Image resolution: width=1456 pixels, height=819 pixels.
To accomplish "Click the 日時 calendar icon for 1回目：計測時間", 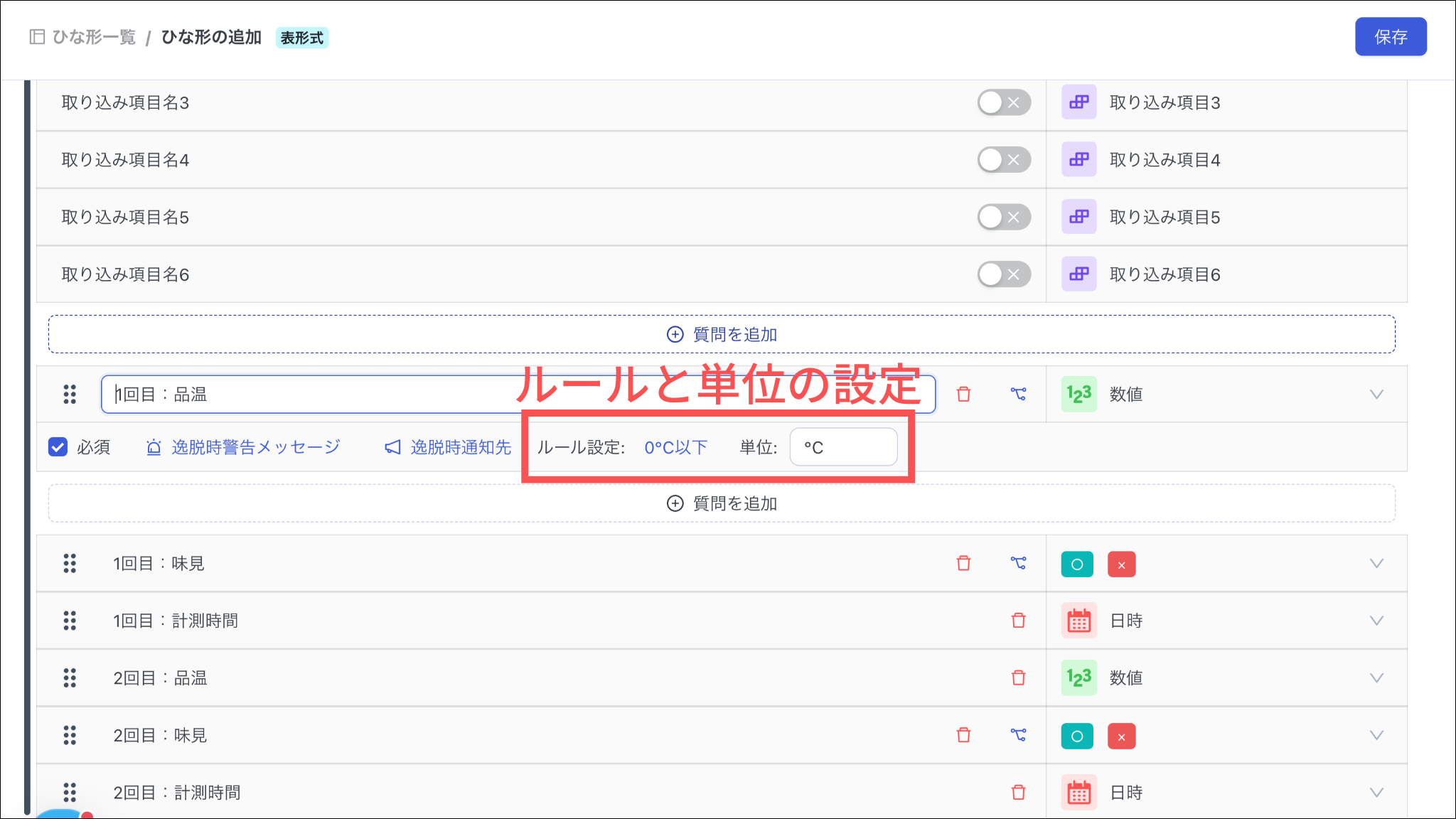I will pyautogui.click(x=1078, y=621).
